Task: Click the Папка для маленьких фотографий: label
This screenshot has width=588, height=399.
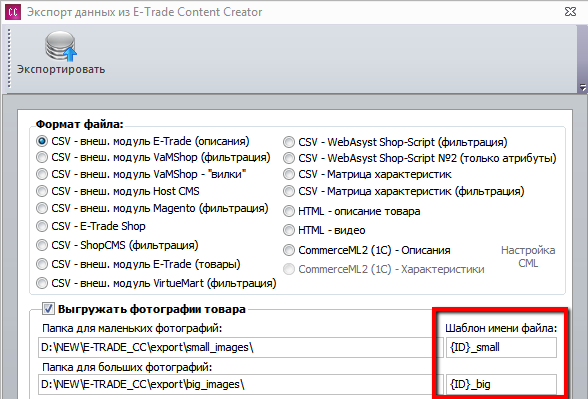Action: click(x=132, y=328)
